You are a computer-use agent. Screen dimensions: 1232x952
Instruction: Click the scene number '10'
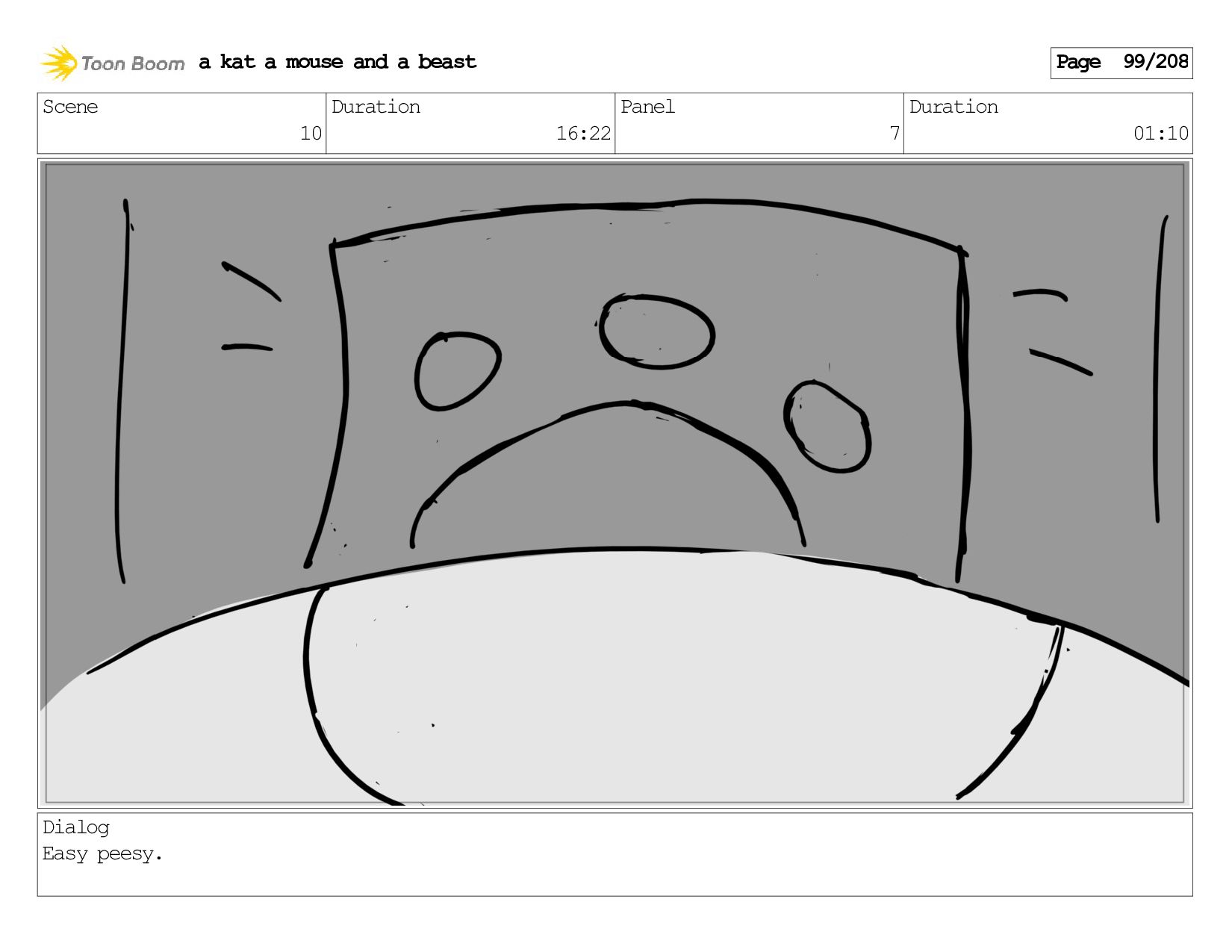pos(311,134)
